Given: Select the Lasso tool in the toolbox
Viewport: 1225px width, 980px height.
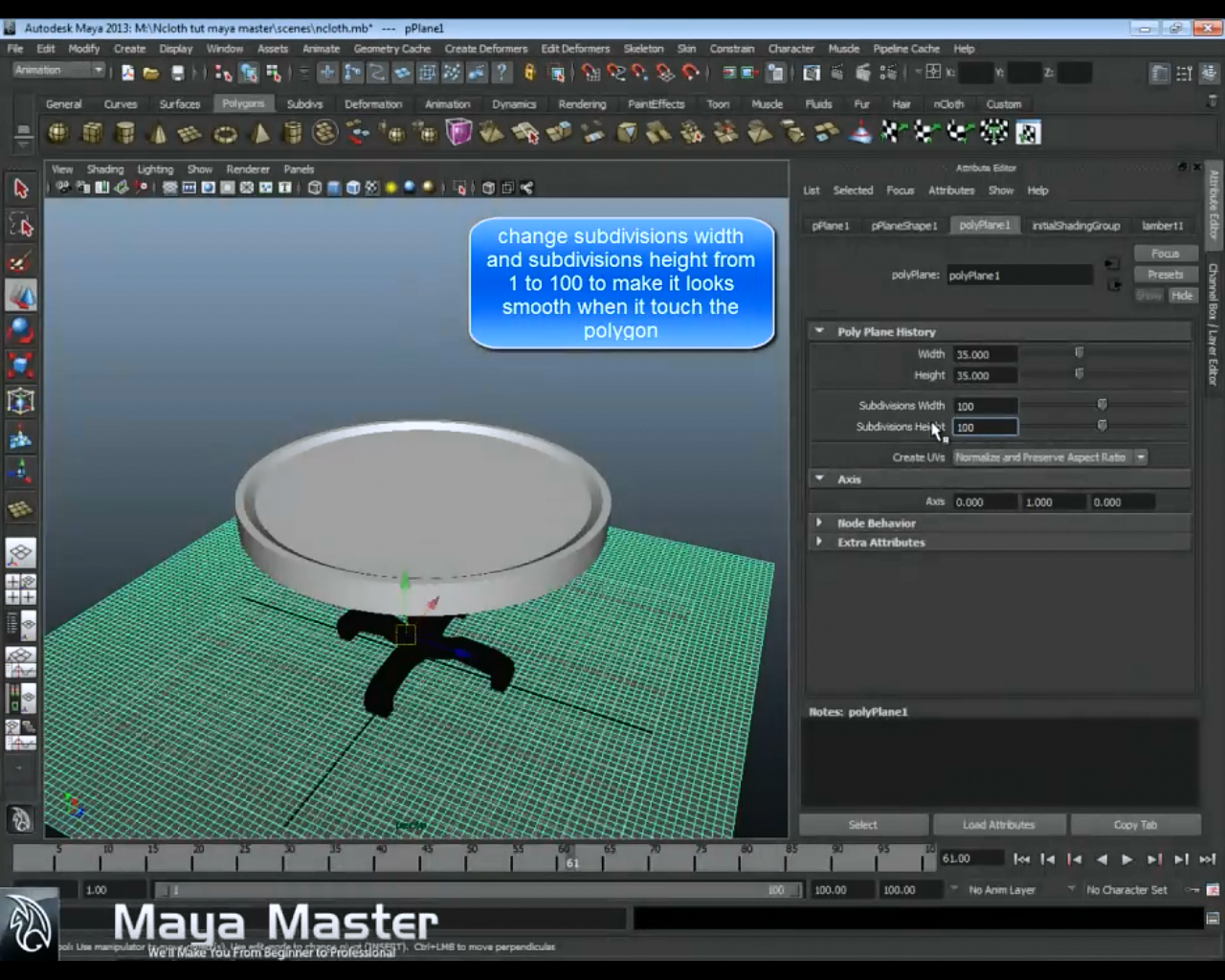Looking at the screenshot, I should 21,225.
